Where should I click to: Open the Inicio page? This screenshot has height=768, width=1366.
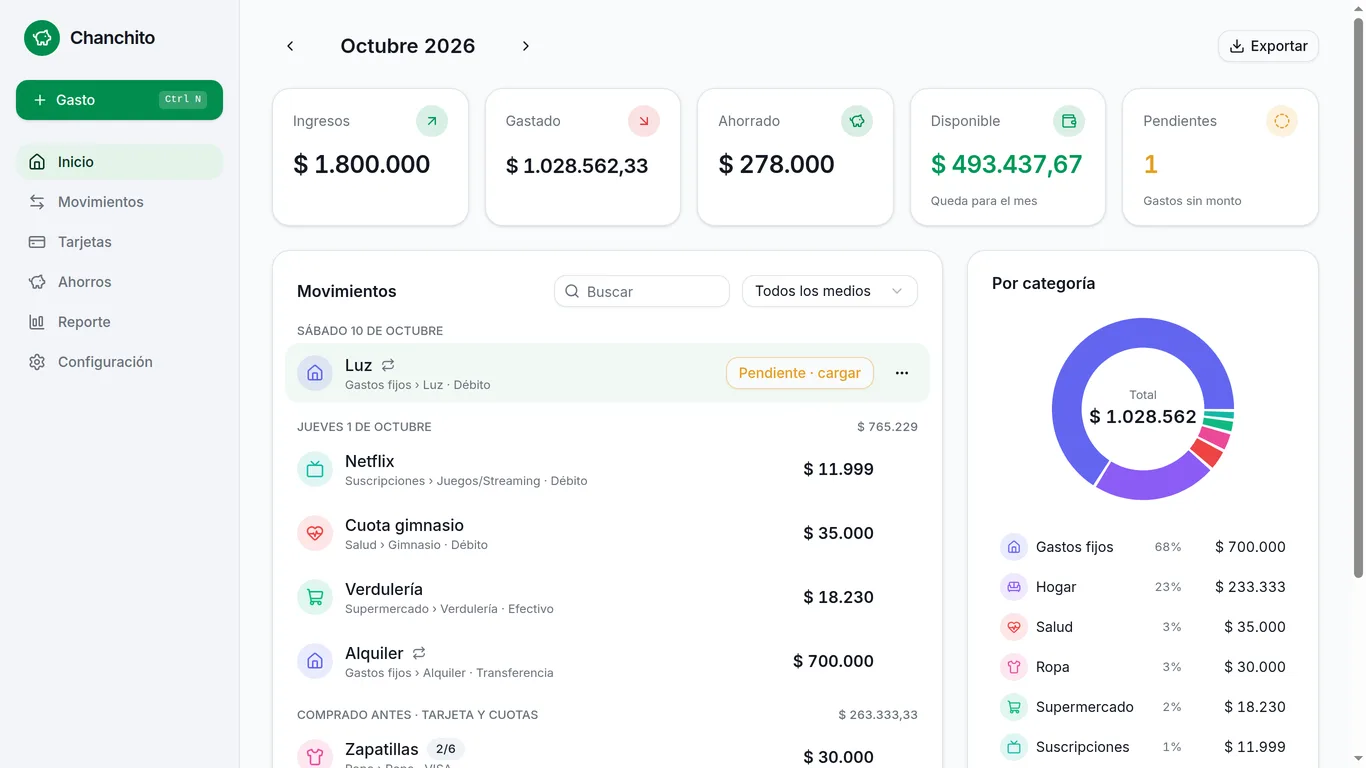pyautogui.click(x=119, y=162)
